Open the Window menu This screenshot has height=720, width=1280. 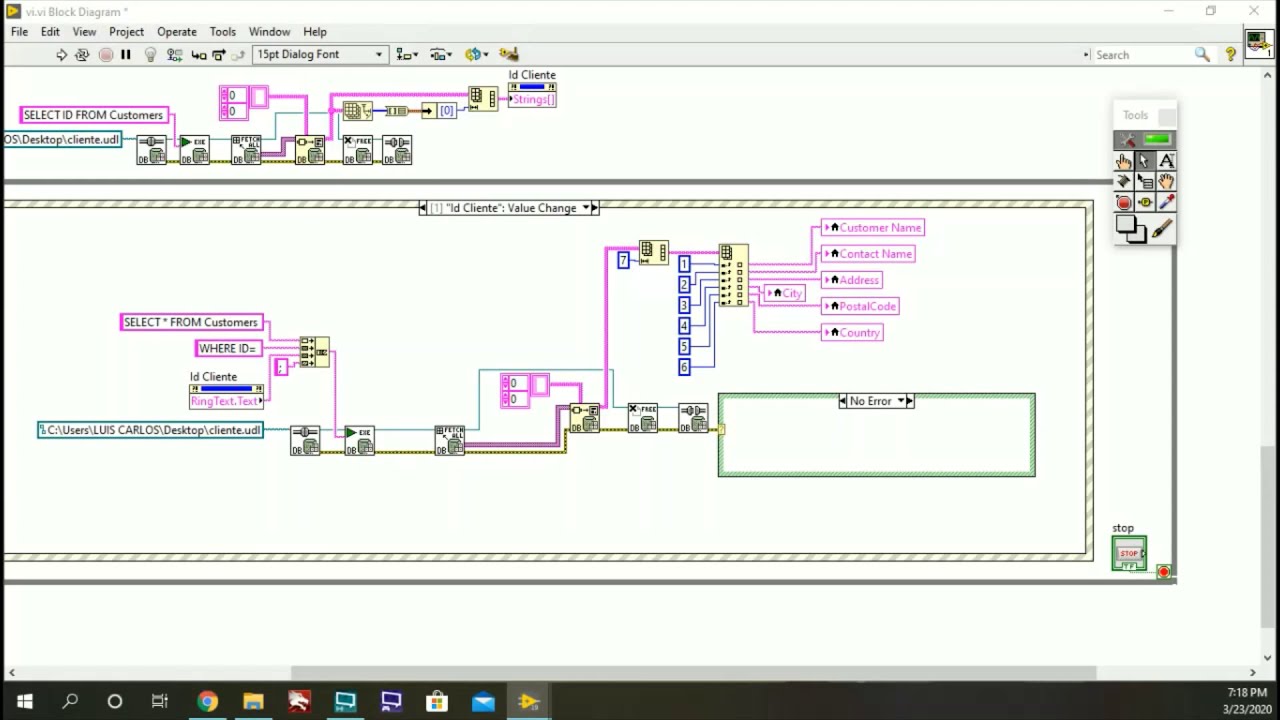point(269,32)
